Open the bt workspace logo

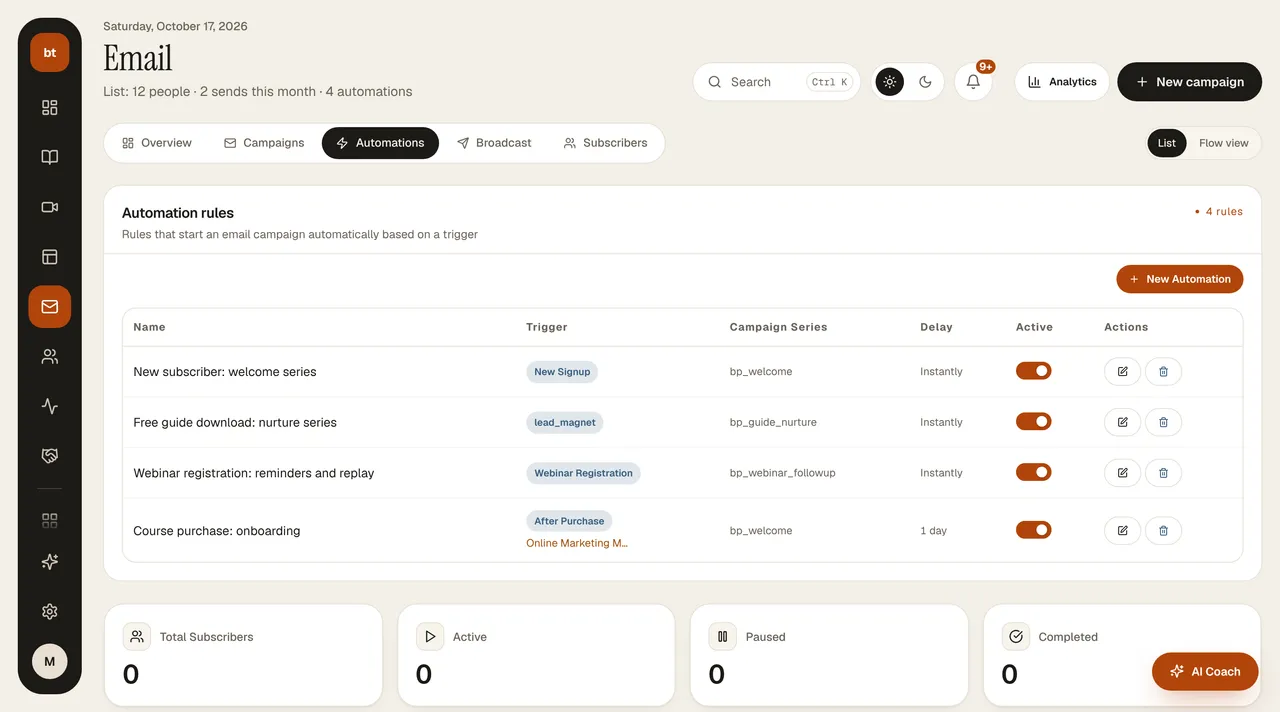click(50, 53)
